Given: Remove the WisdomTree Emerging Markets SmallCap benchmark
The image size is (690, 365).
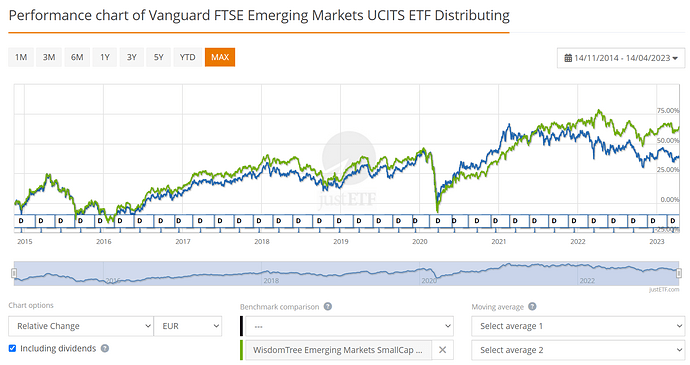Looking at the screenshot, I should (x=442, y=350).
